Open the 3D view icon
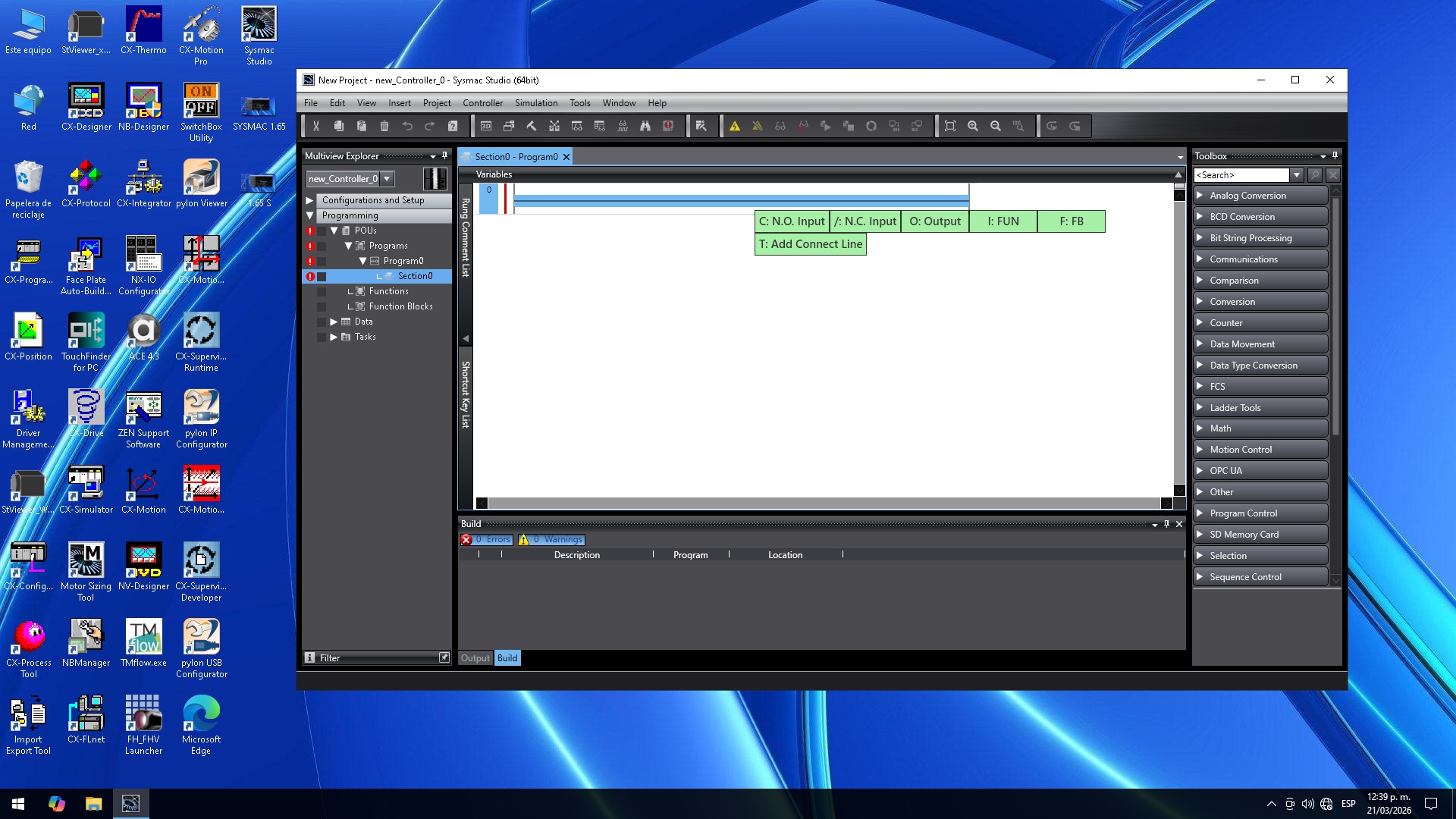Screen dimensions: 1456x819 pyautogui.click(x=486, y=126)
